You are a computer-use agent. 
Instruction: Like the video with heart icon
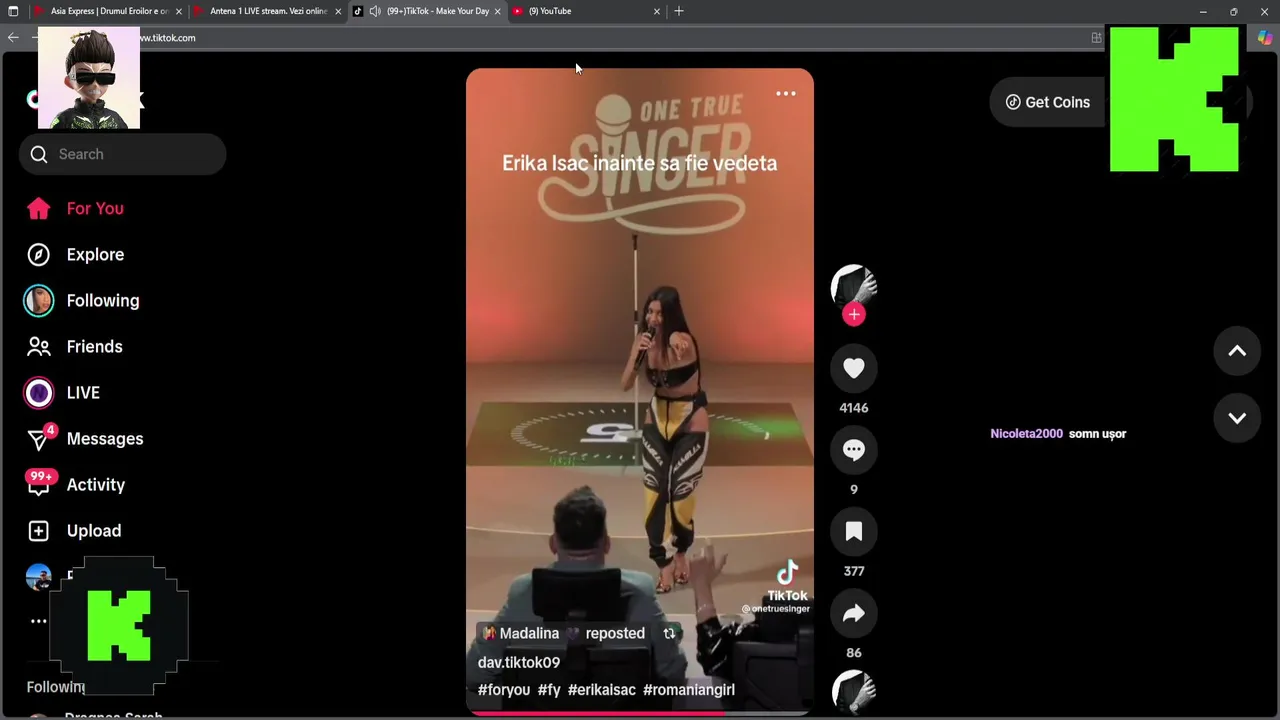[x=853, y=368]
